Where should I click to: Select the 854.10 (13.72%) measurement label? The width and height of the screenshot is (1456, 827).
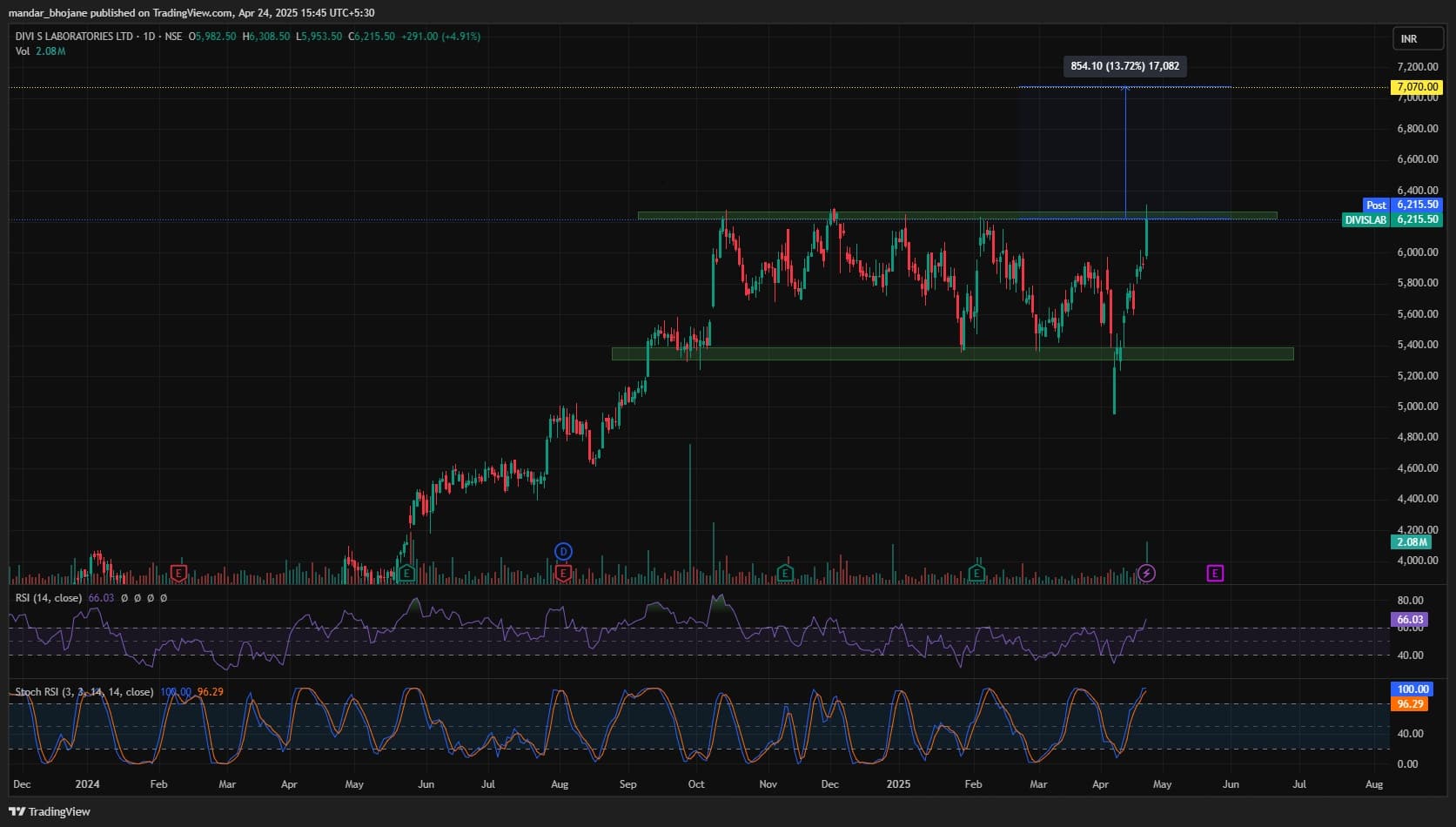(1124, 66)
